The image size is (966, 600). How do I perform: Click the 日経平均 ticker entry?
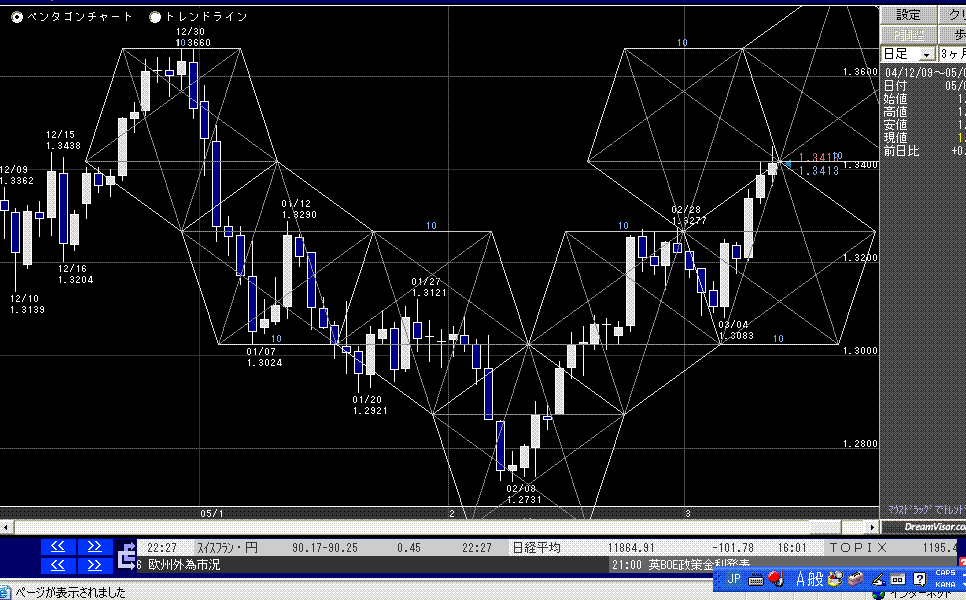(x=537, y=548)
